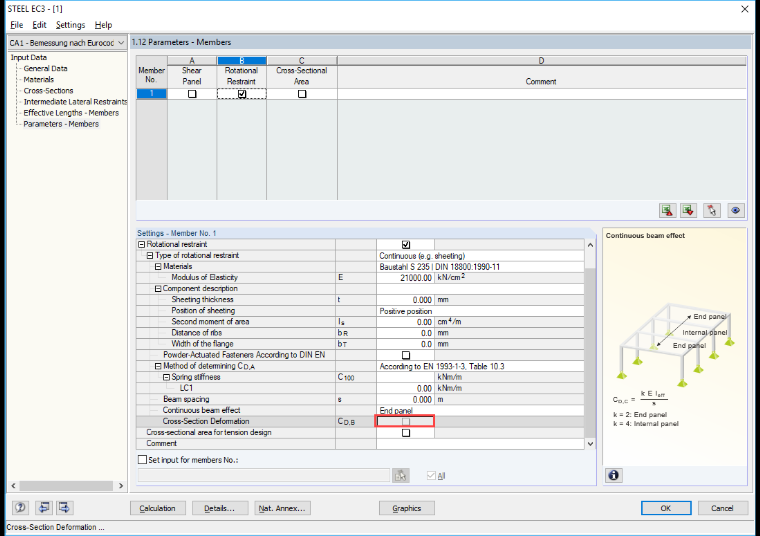This screenshot has width=760, height=536.
Task: Open Position of sheeting value dropdown
Action: [480, 311]
